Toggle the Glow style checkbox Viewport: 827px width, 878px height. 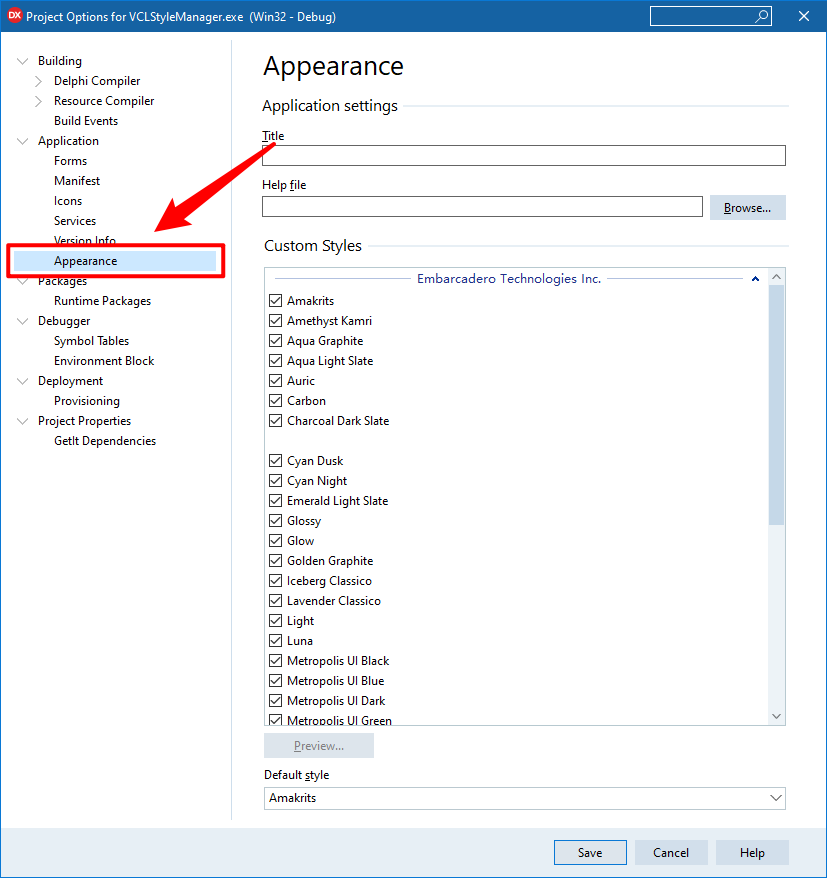click(x=275, y=541)
